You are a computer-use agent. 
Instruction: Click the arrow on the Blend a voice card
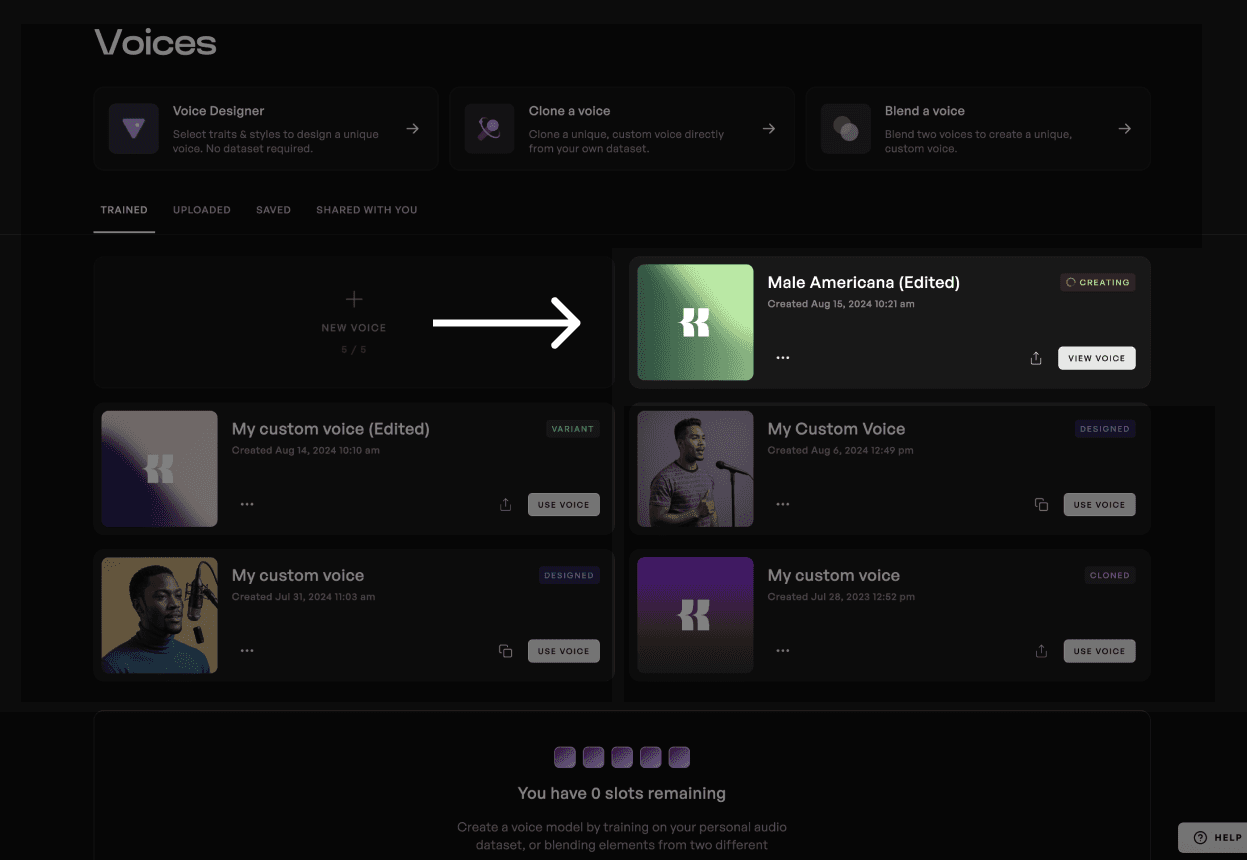[x=1124, y=129]
